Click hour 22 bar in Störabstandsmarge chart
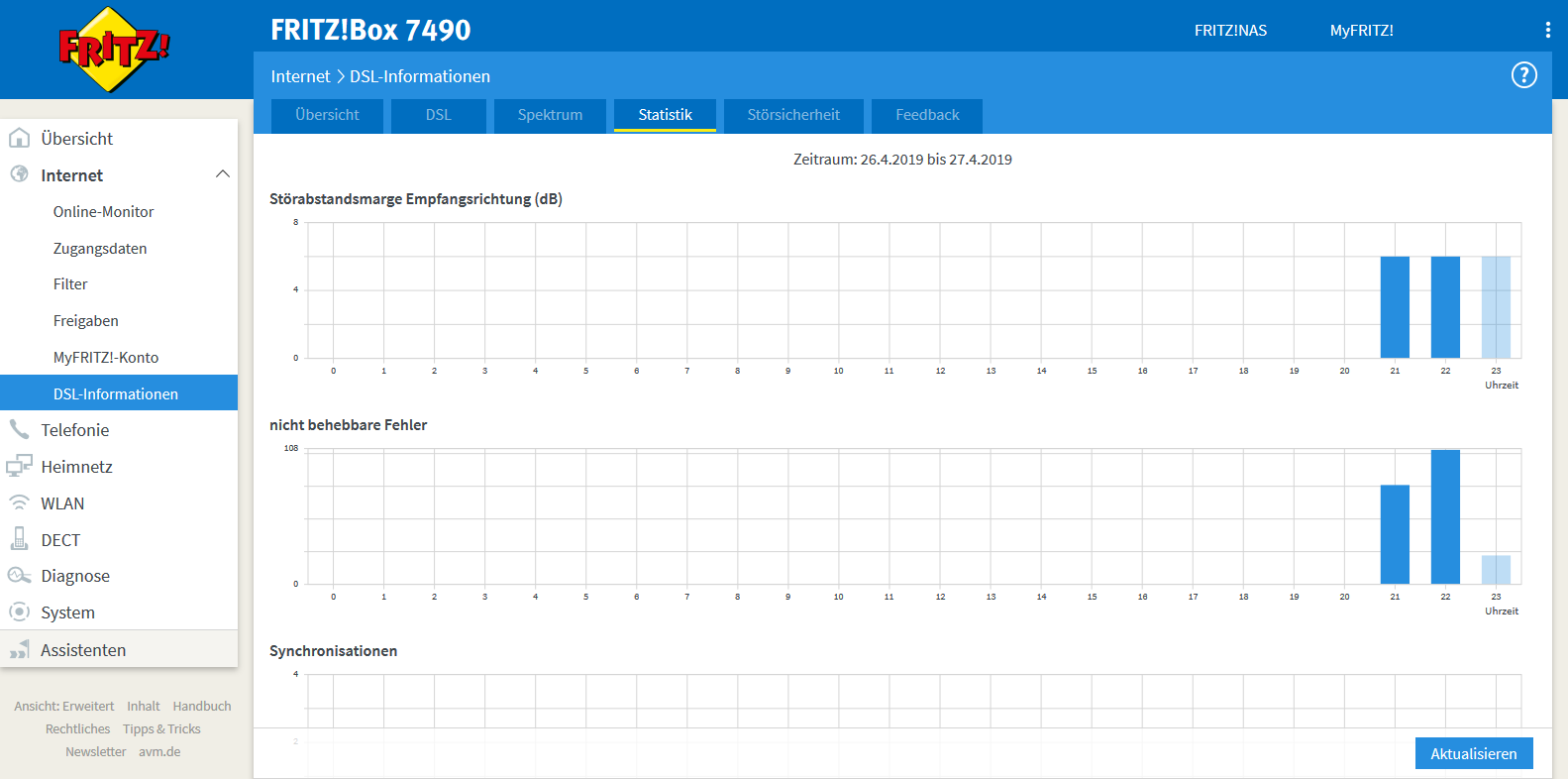 (x=1445, y=307)
